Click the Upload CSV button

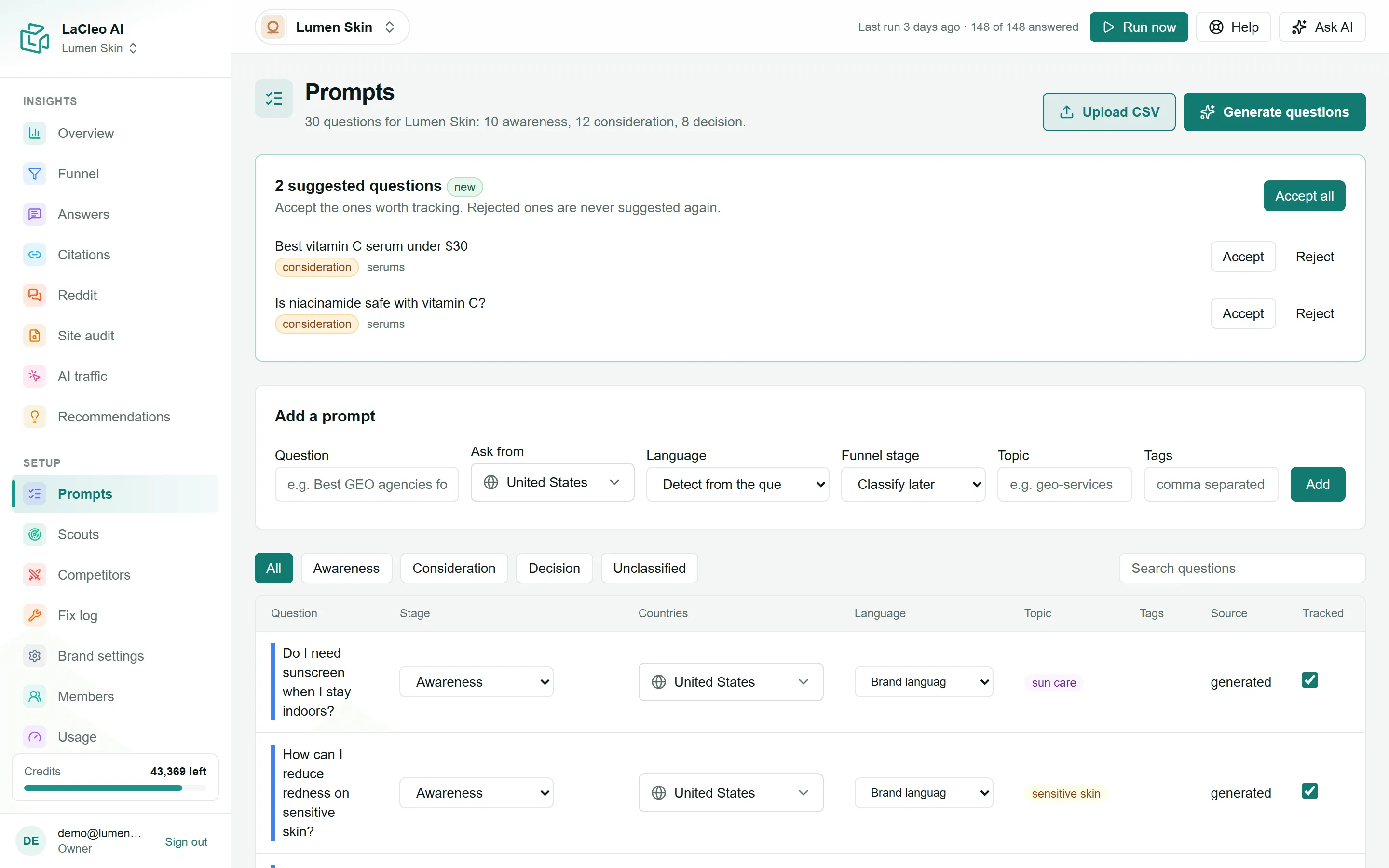pyautogui.click(x=1109, y=112)
